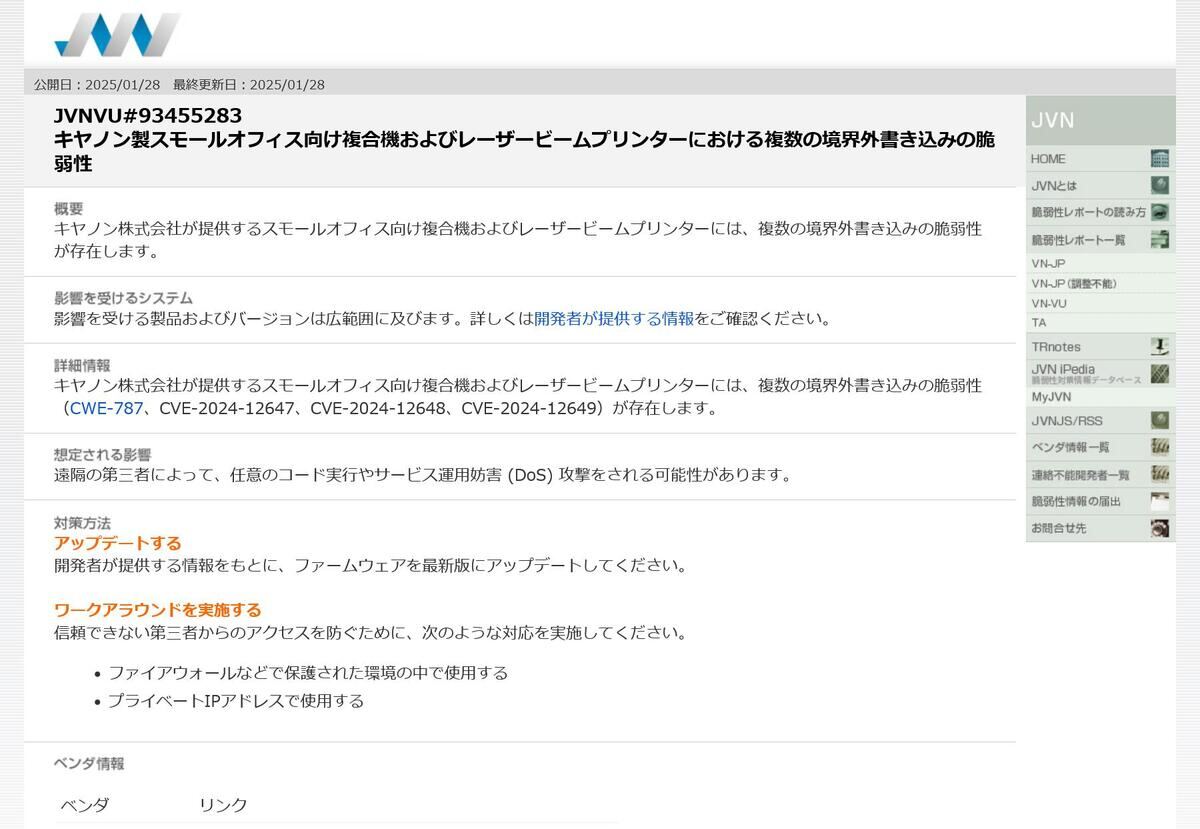Viewport: 1200px width, 829px height.
Task: Click the icon beside 脆弱性レポート一覧
Action: pos(1160,239)
